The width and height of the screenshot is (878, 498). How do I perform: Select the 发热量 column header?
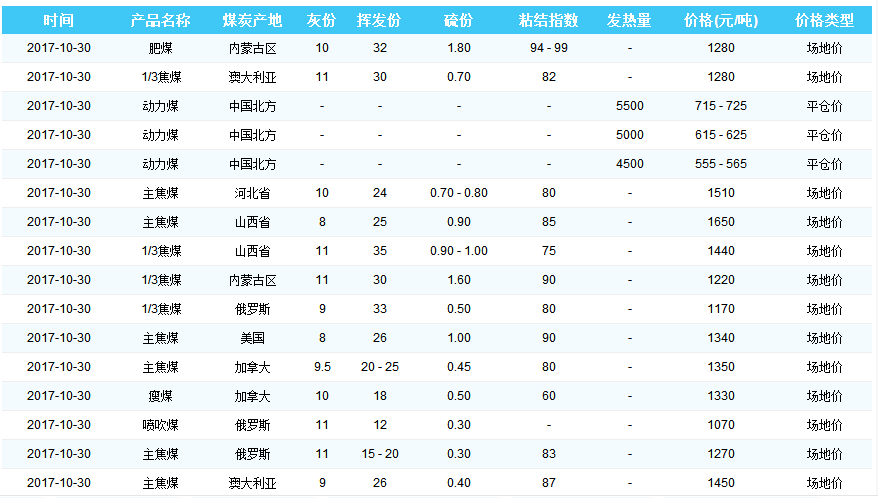click(x=629, y=20)
